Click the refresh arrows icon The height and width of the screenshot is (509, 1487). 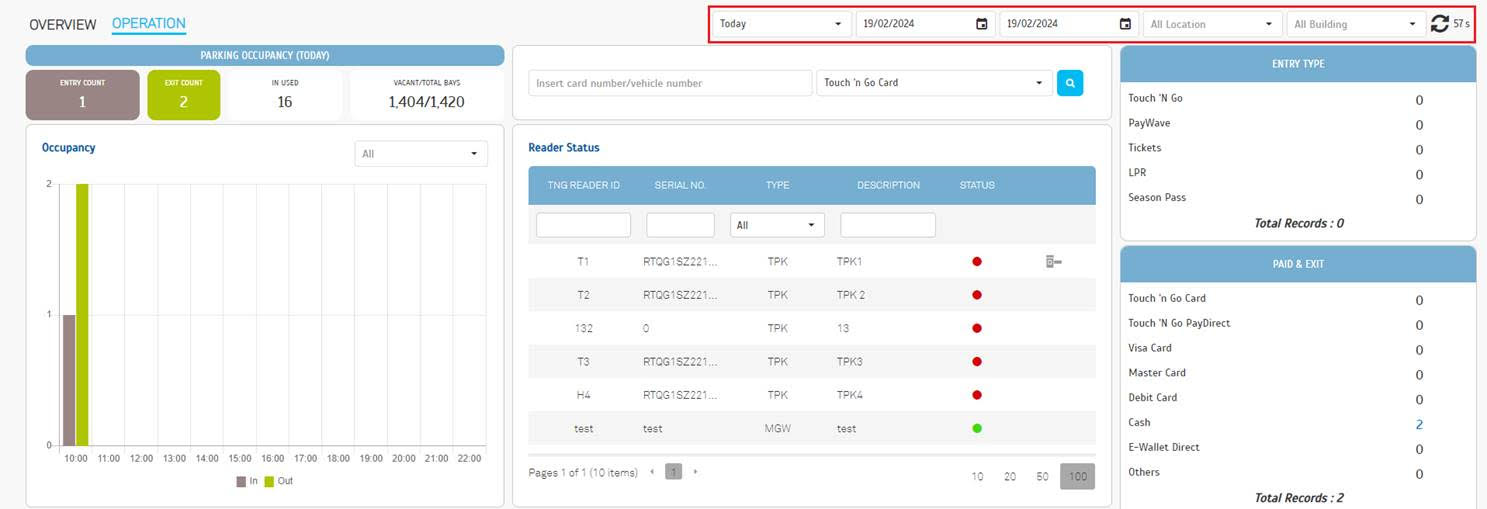click(1439, 24)
